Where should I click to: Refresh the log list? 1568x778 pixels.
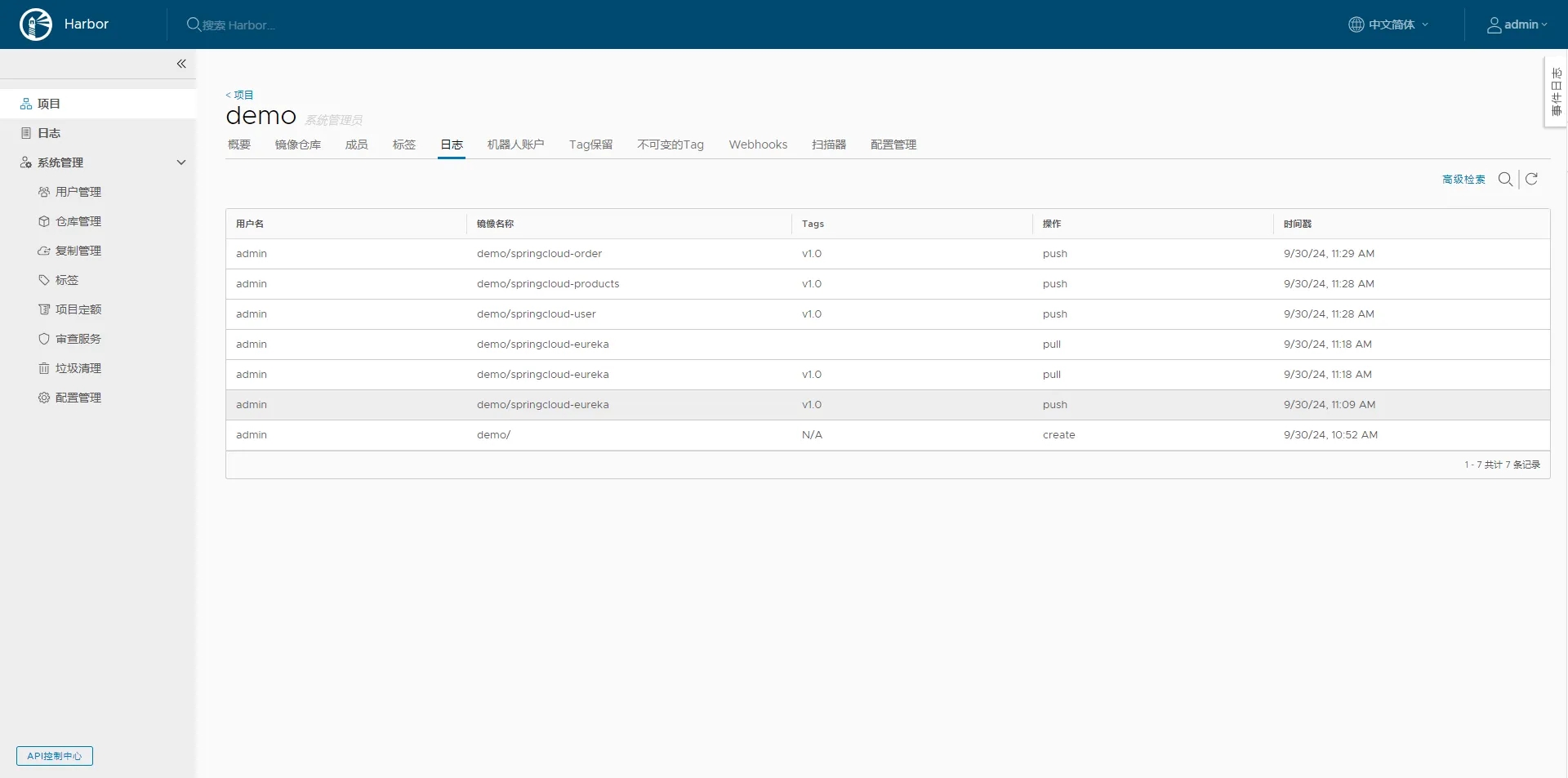click(x=1532, y=179)
